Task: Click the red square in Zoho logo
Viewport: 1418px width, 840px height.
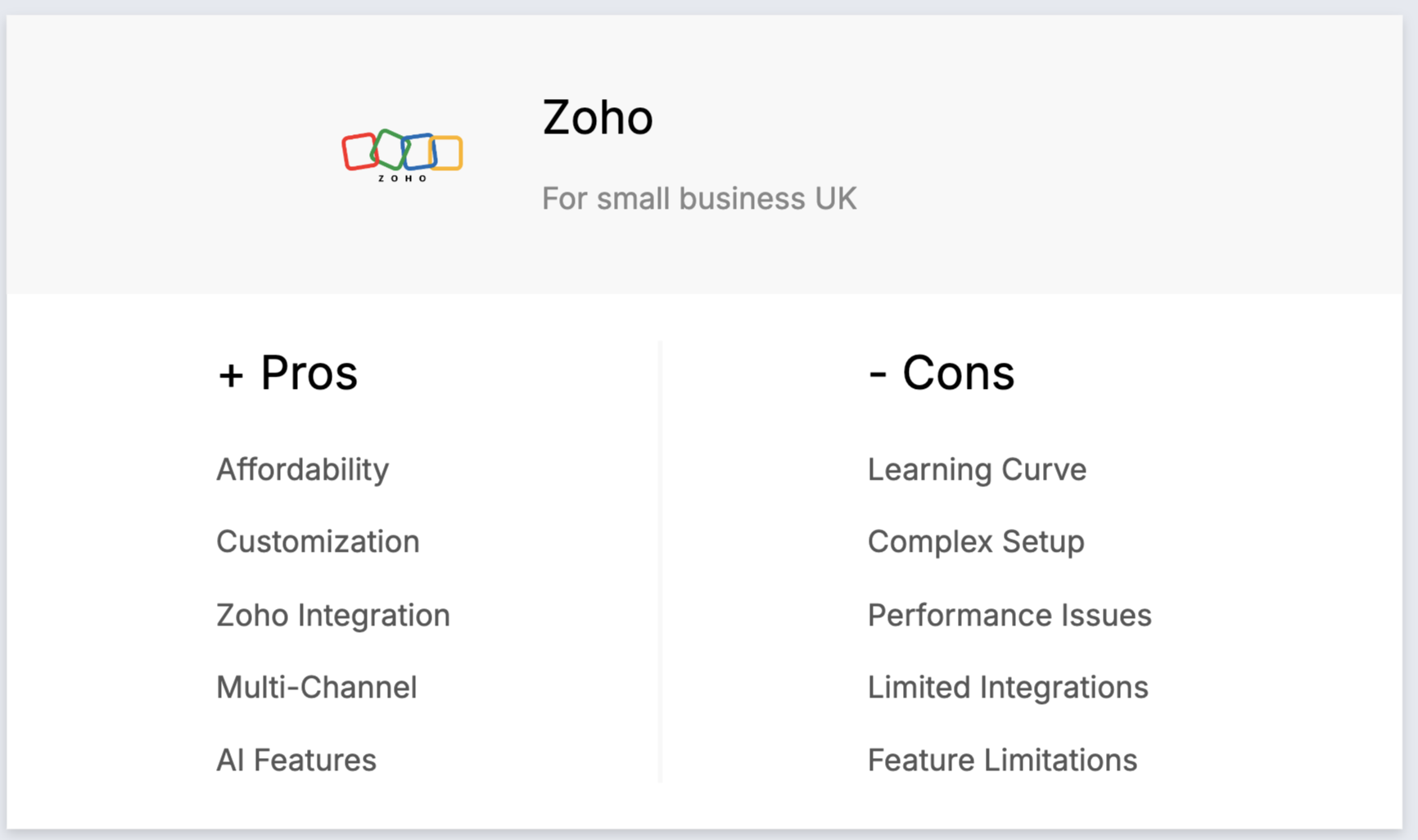Action: pos(359,151)
